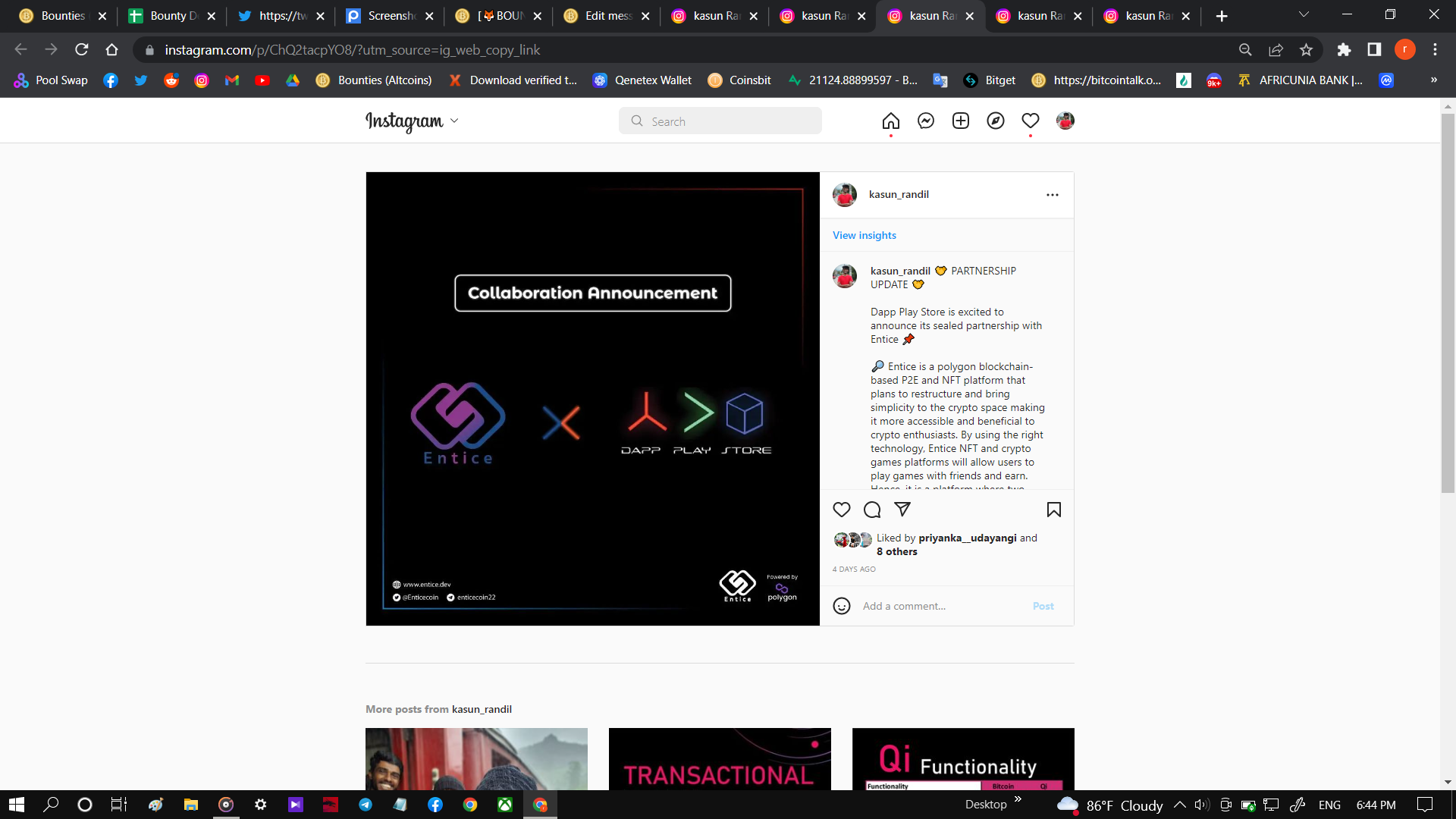Like the post with heart icon
The image size is (1456, 819).
pos(842,510)
